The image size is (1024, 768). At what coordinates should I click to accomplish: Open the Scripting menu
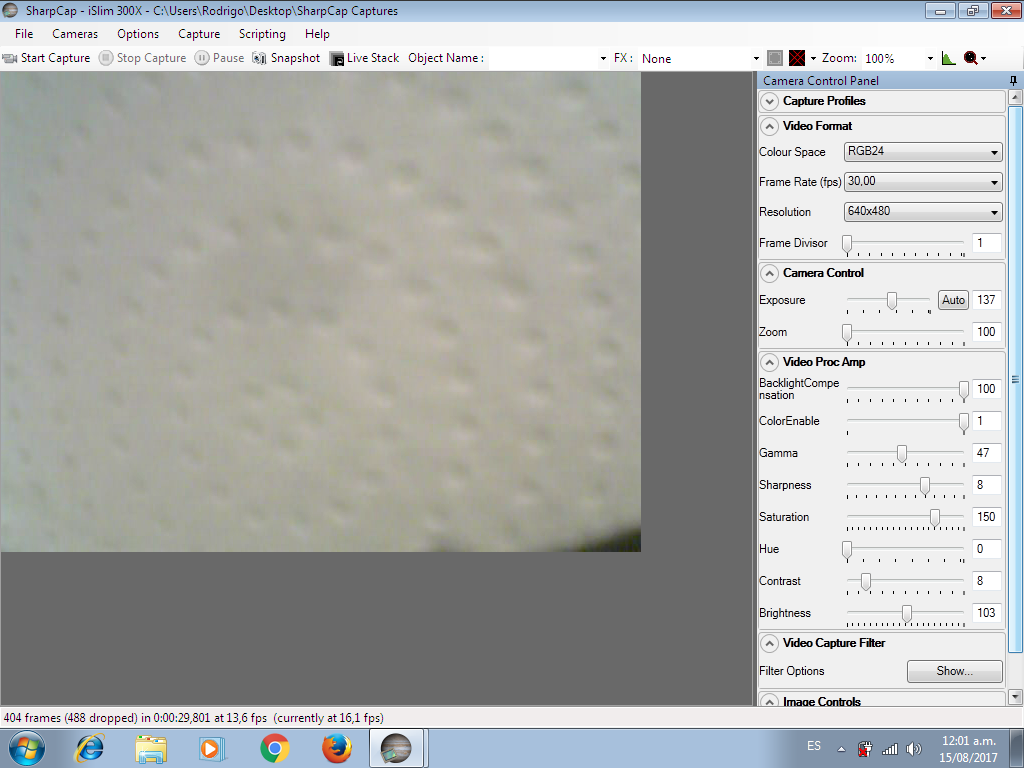262,34
